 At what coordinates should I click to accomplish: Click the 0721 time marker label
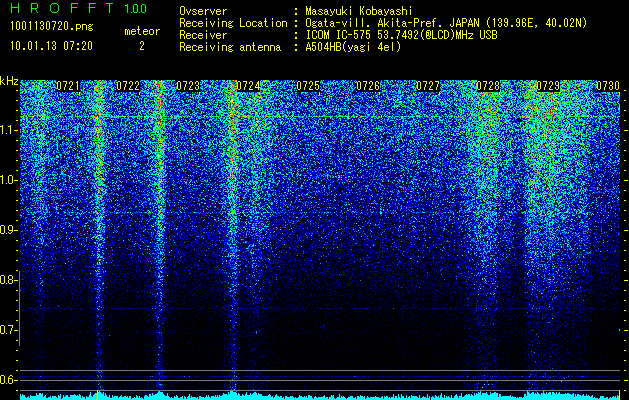(x=68, y=86)
